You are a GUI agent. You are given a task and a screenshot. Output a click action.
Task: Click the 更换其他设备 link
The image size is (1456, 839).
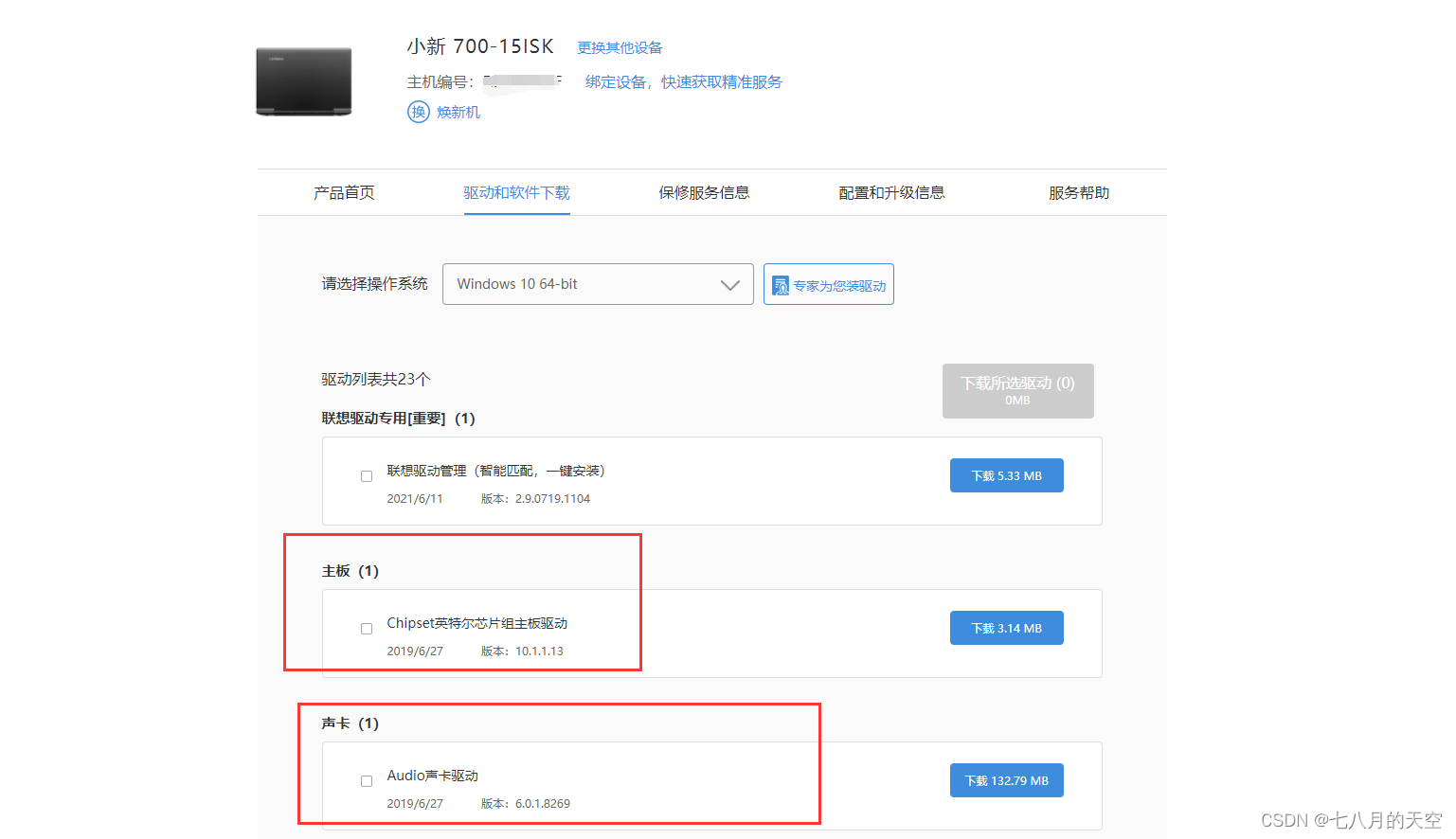point(620,47)
